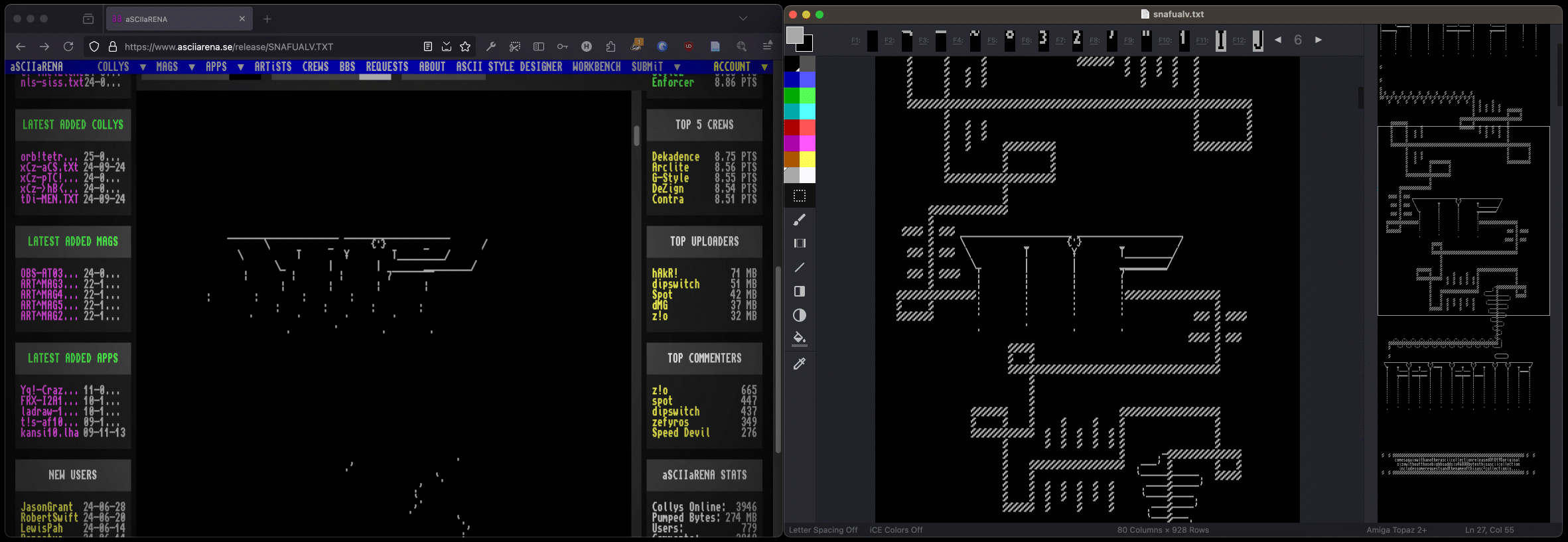Expand the MAGS dropdown arrow
The image size is (1568, 542).
click(x=192, y=67)
